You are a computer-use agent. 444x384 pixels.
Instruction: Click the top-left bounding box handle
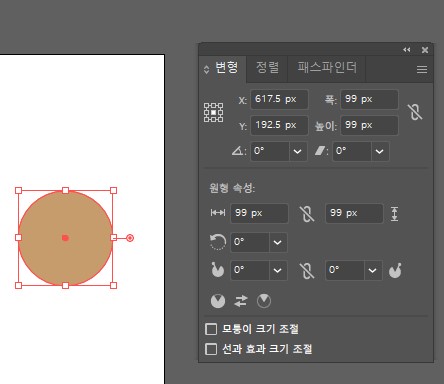(x=19, y=191)
